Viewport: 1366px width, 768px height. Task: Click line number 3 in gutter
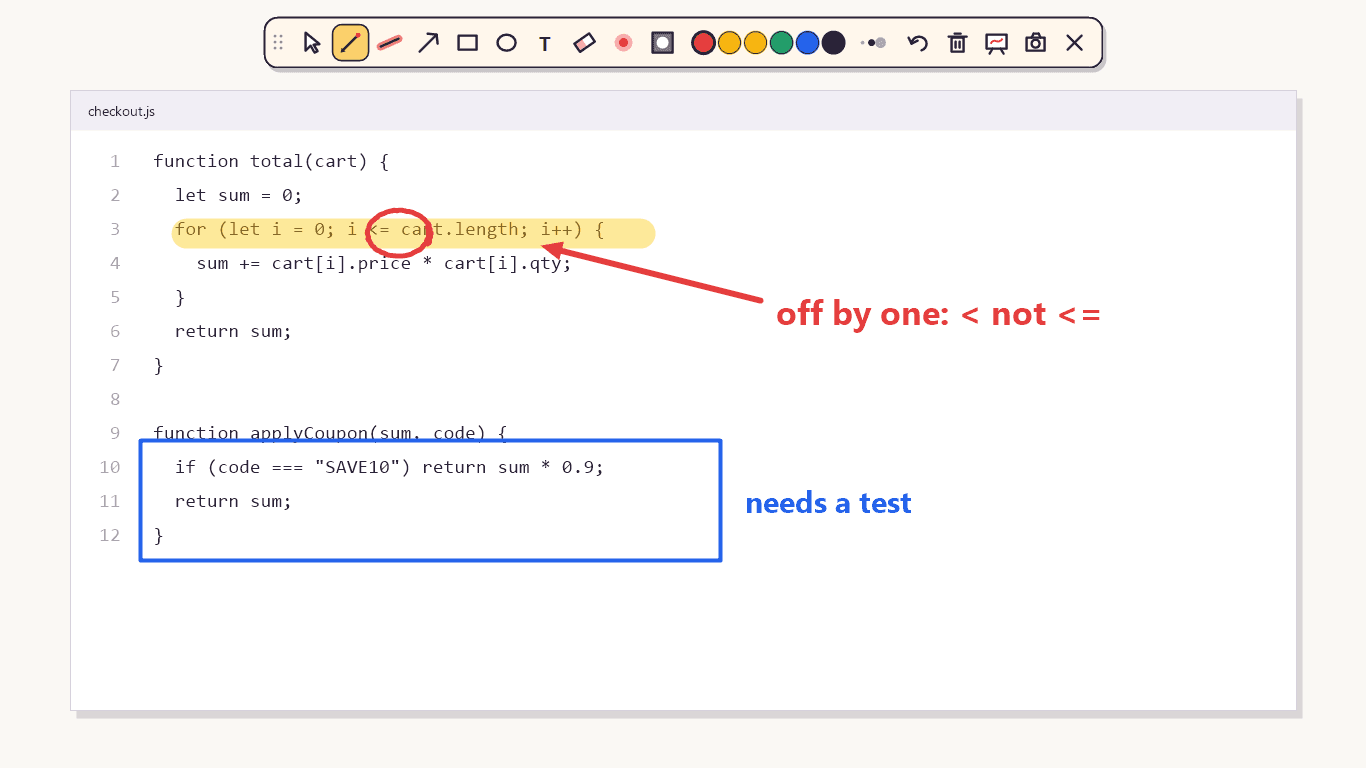115,229
